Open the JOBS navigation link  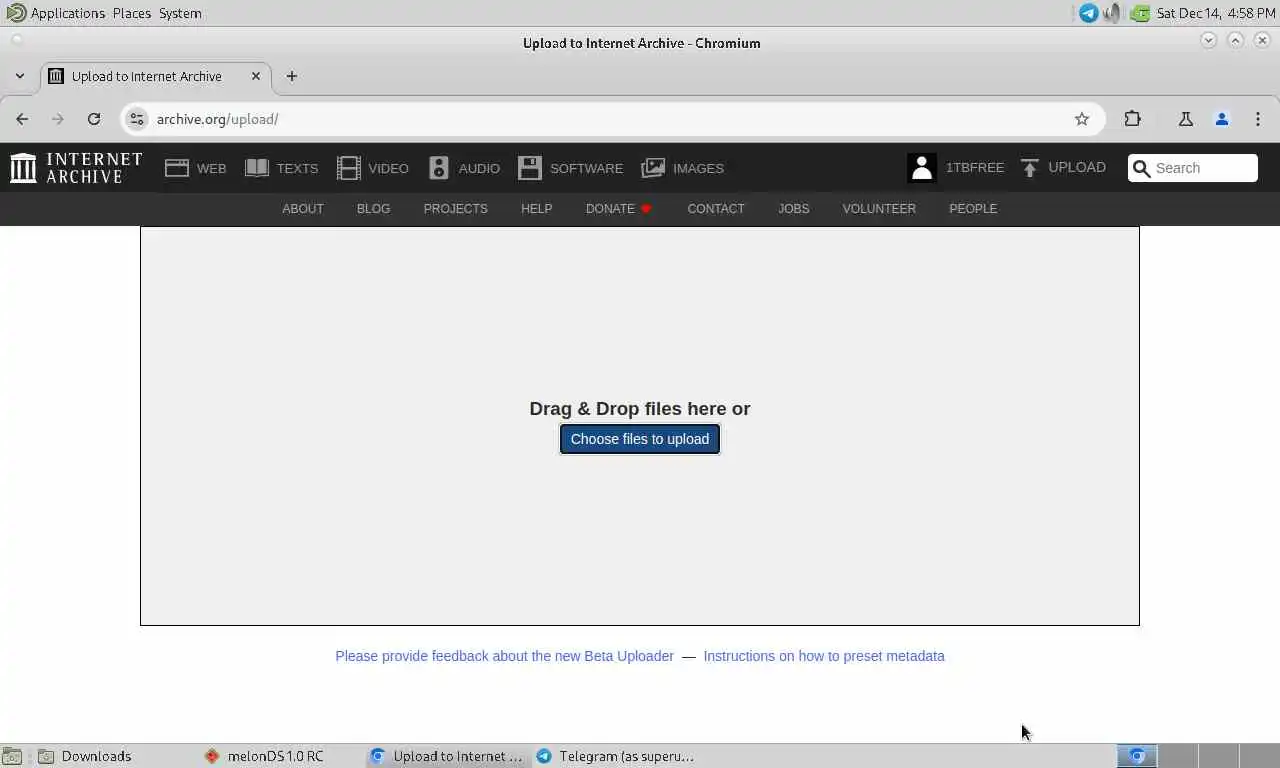[794, 208]
